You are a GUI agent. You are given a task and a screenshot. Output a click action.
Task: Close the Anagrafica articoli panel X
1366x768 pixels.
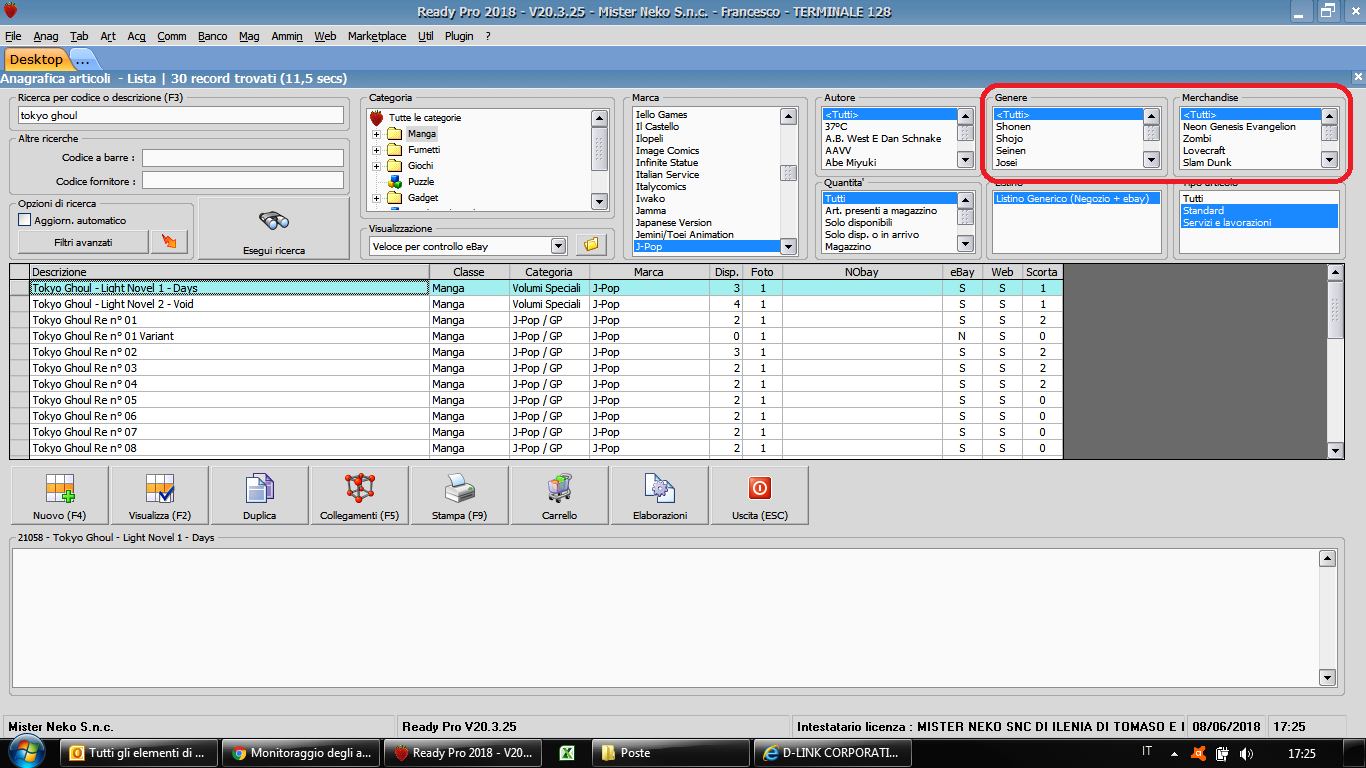point(1358,77)
